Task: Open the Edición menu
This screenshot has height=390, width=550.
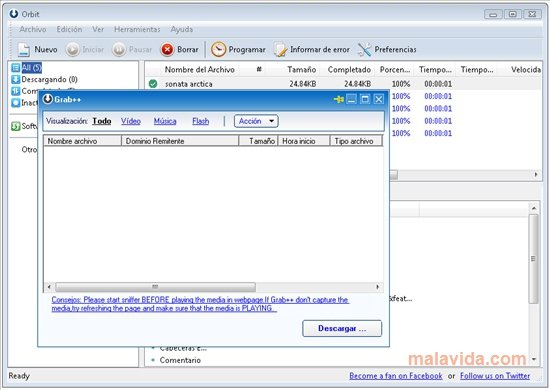Action: (x=69, y=29)
